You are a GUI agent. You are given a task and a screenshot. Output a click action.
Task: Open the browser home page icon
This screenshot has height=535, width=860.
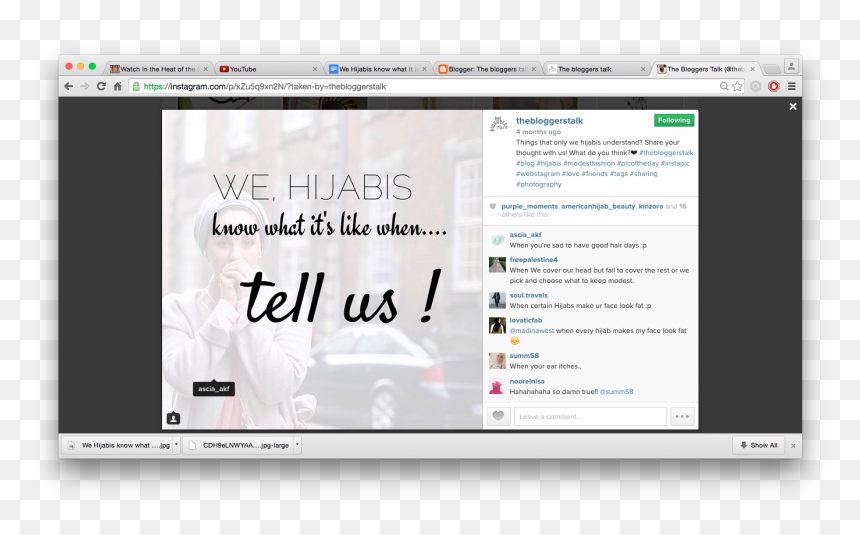click(x=117, y=86)
